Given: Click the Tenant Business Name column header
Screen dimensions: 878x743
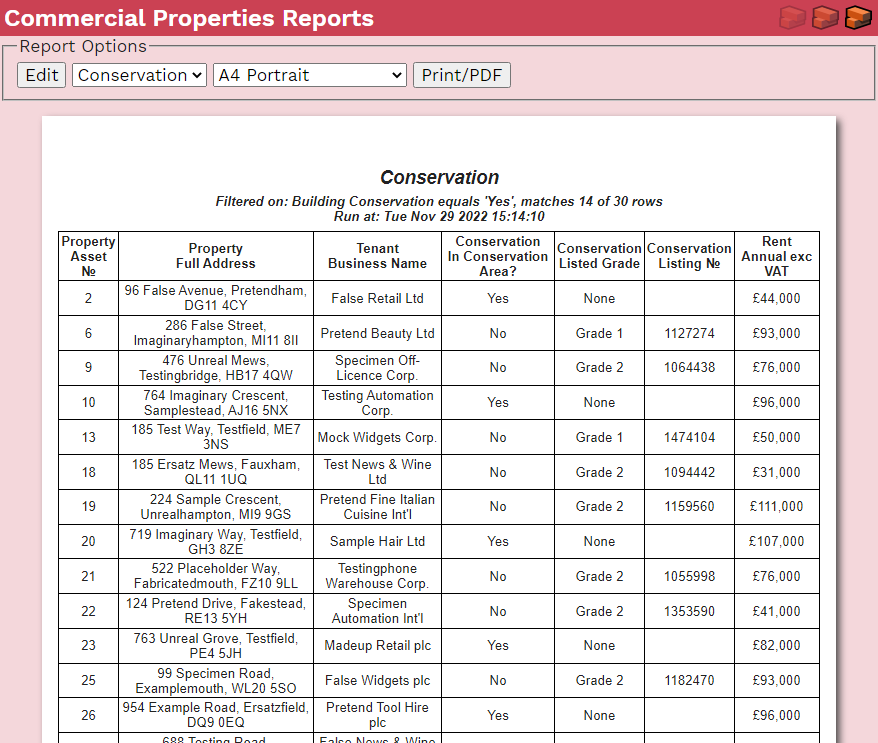Looking at the screenshot, I should click(x=377, y=256).
